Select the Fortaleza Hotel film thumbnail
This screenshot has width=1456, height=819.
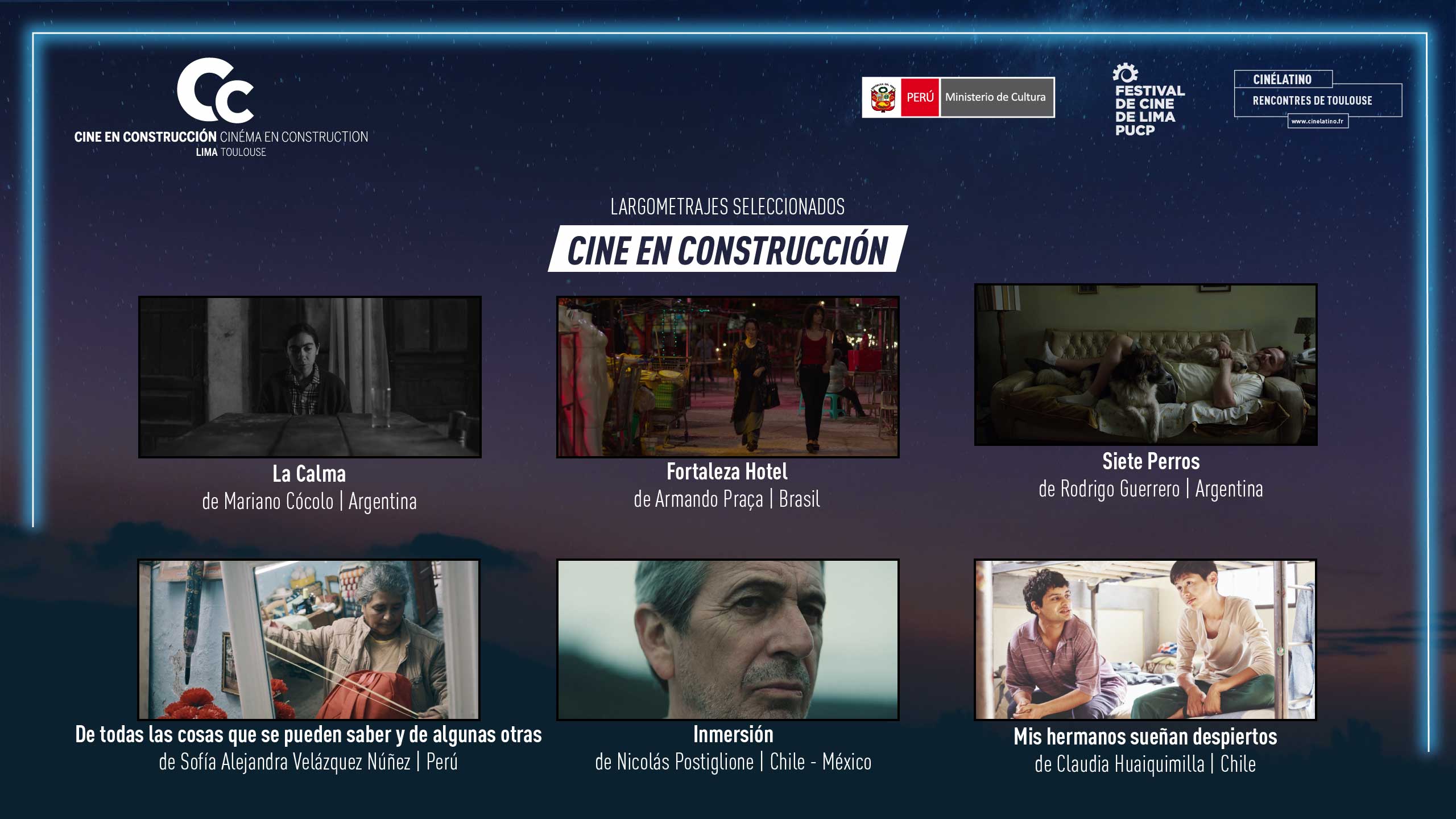727,377
